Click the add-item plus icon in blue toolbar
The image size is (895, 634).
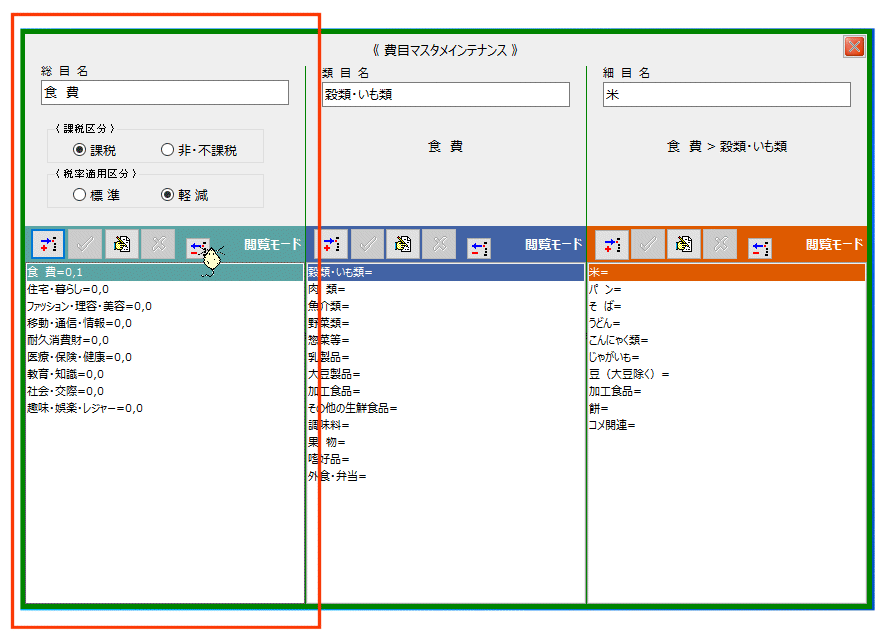[x=330, y=244]
